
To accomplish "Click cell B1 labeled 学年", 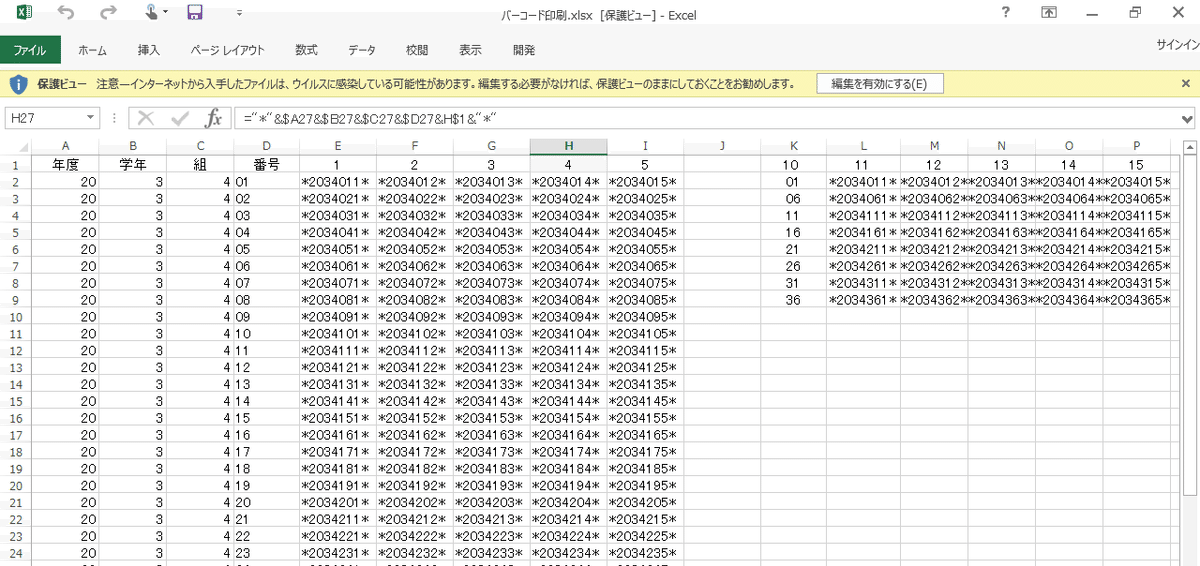I will 133,165.
